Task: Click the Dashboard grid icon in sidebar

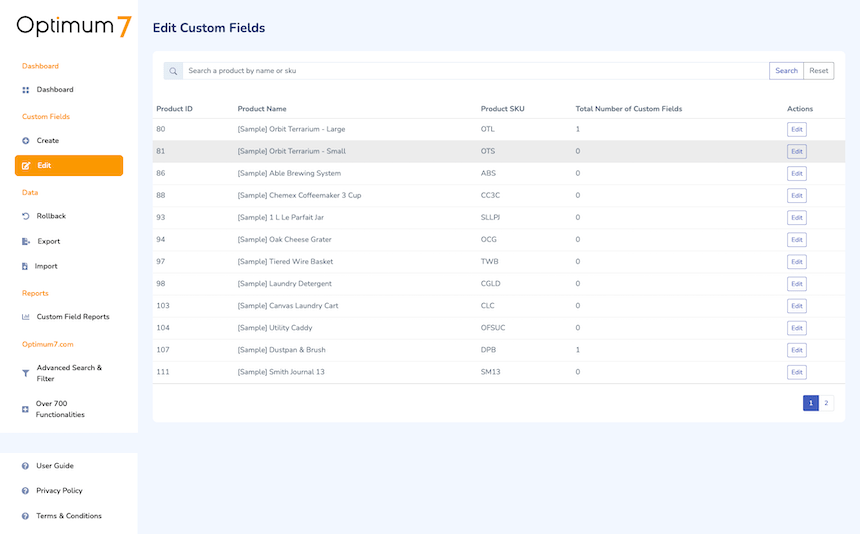Action: [25, 90]
